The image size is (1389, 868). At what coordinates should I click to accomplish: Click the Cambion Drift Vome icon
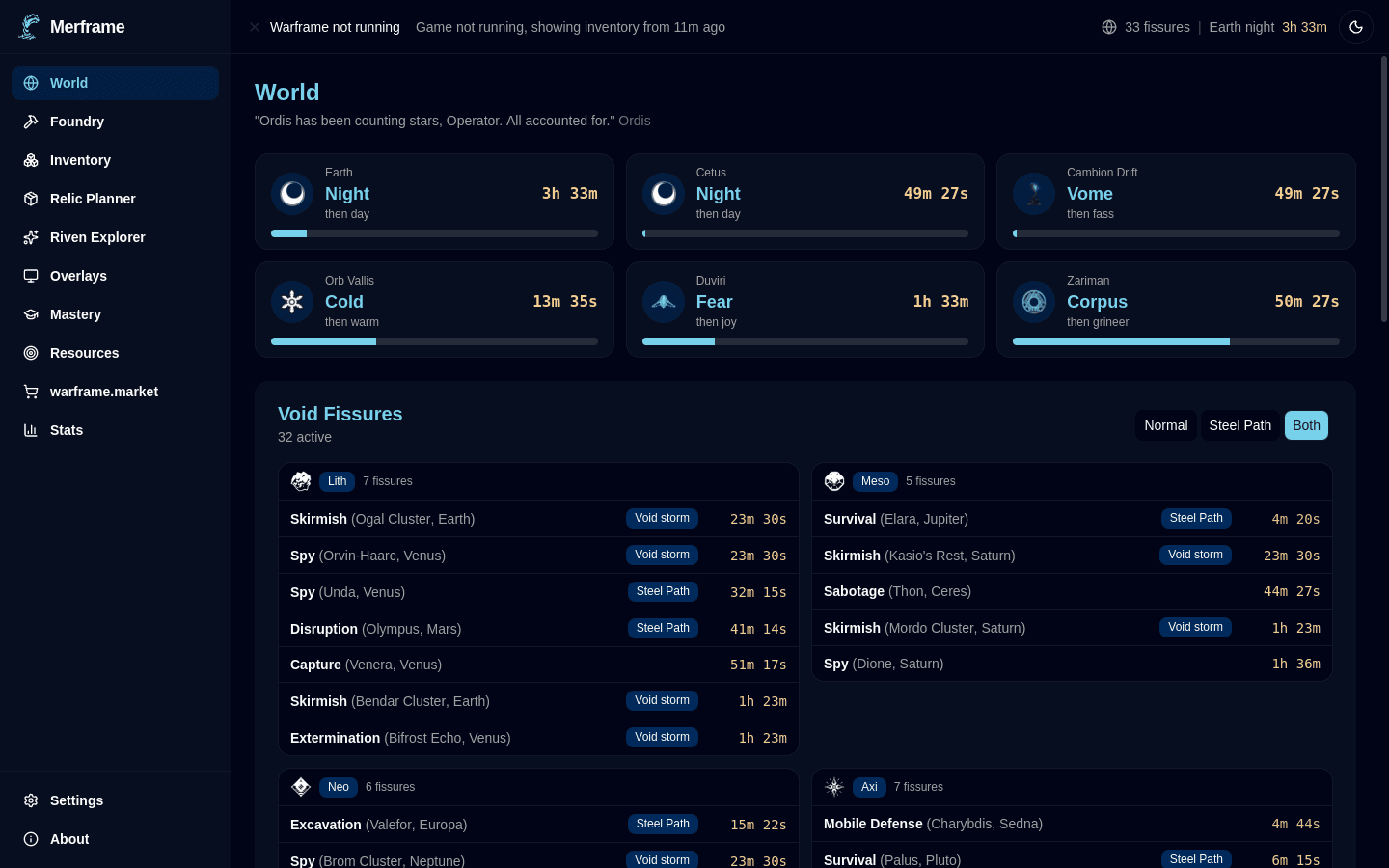coord(1034,194)
